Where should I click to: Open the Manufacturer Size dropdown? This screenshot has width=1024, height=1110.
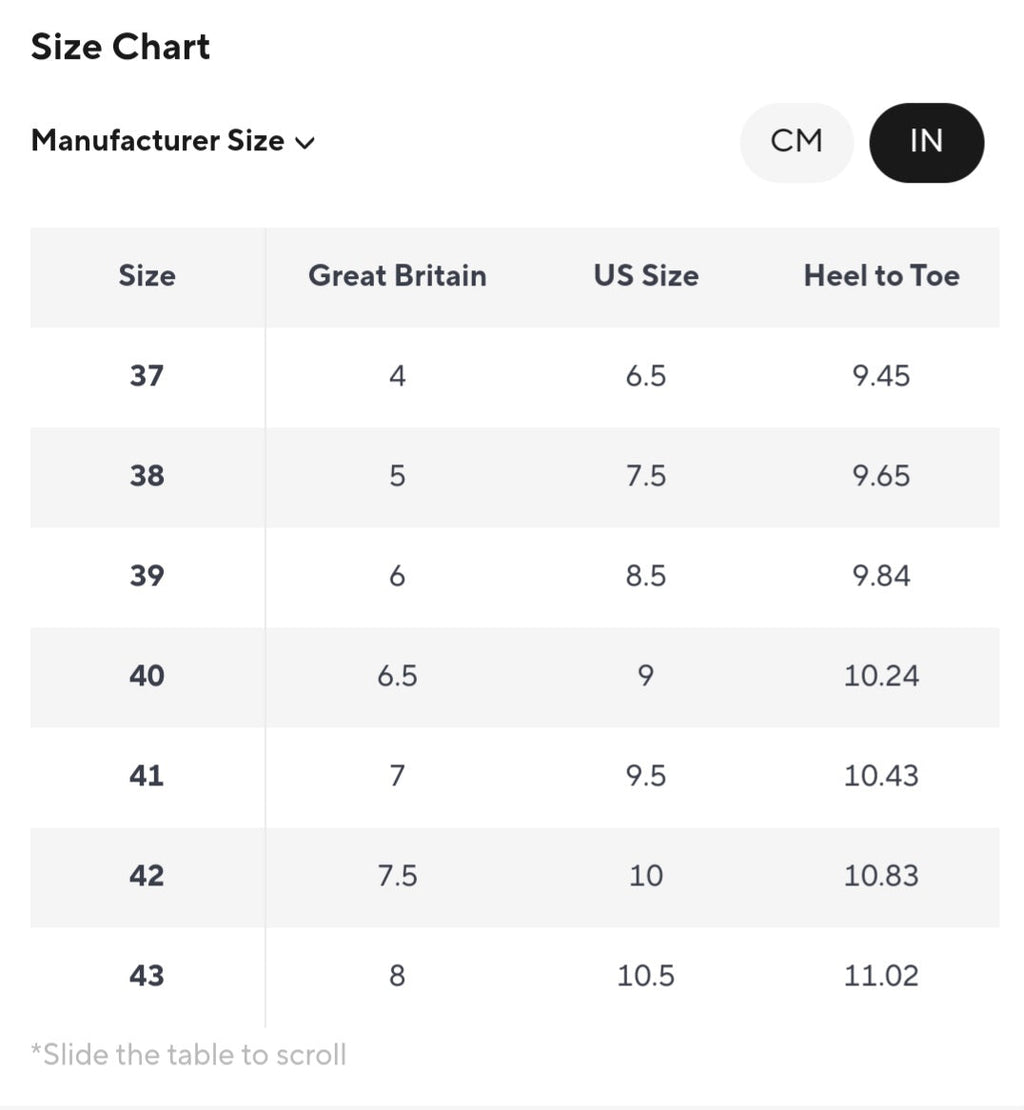point(158,141)
